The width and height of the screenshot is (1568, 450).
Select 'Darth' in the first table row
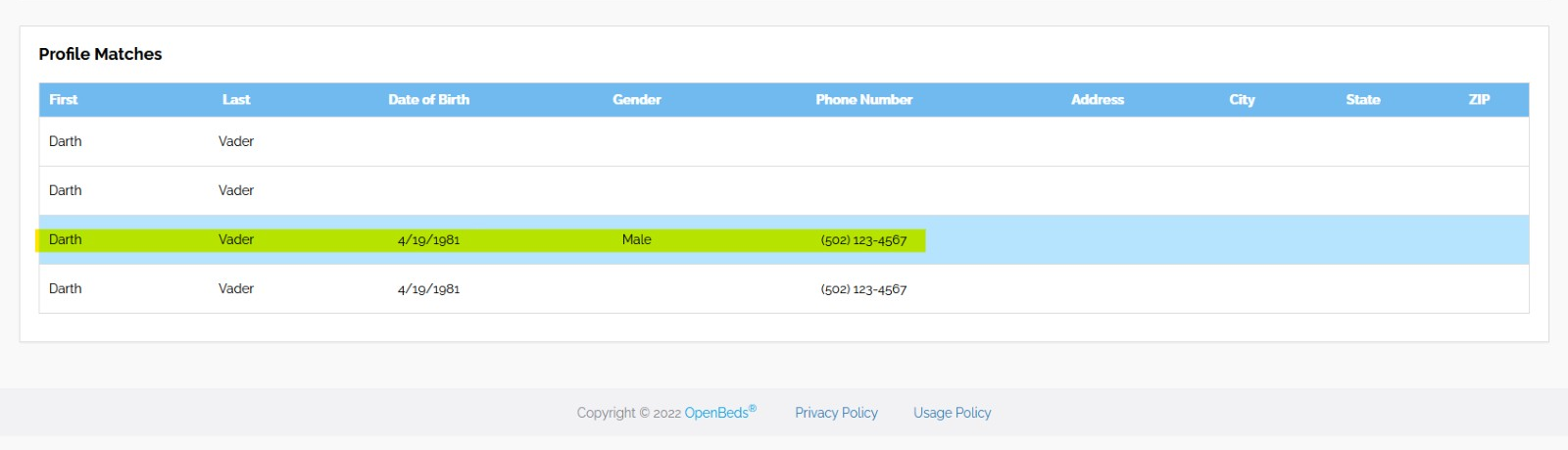(x=66, y=141)
